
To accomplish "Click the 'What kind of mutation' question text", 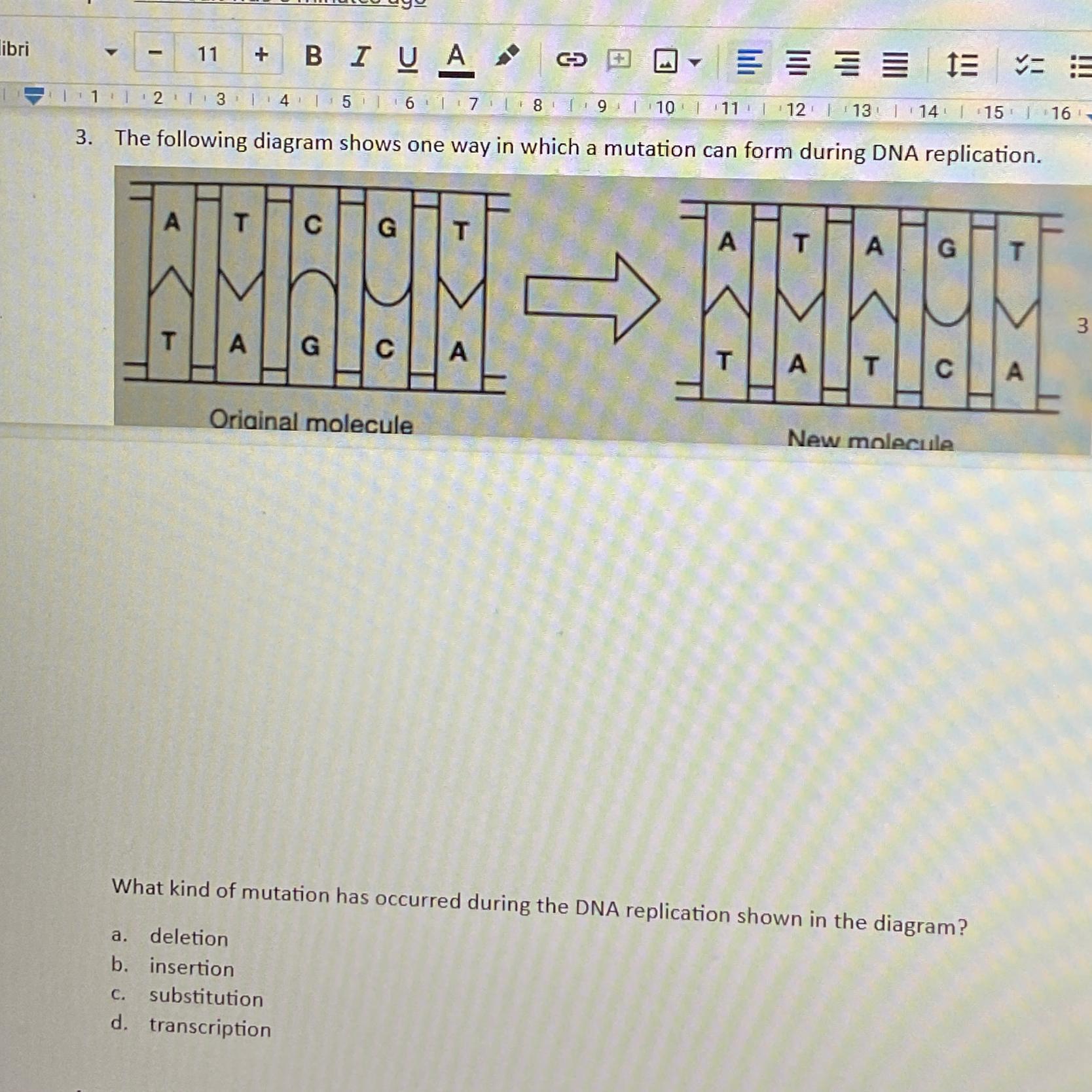I will [x=539, y=907].
